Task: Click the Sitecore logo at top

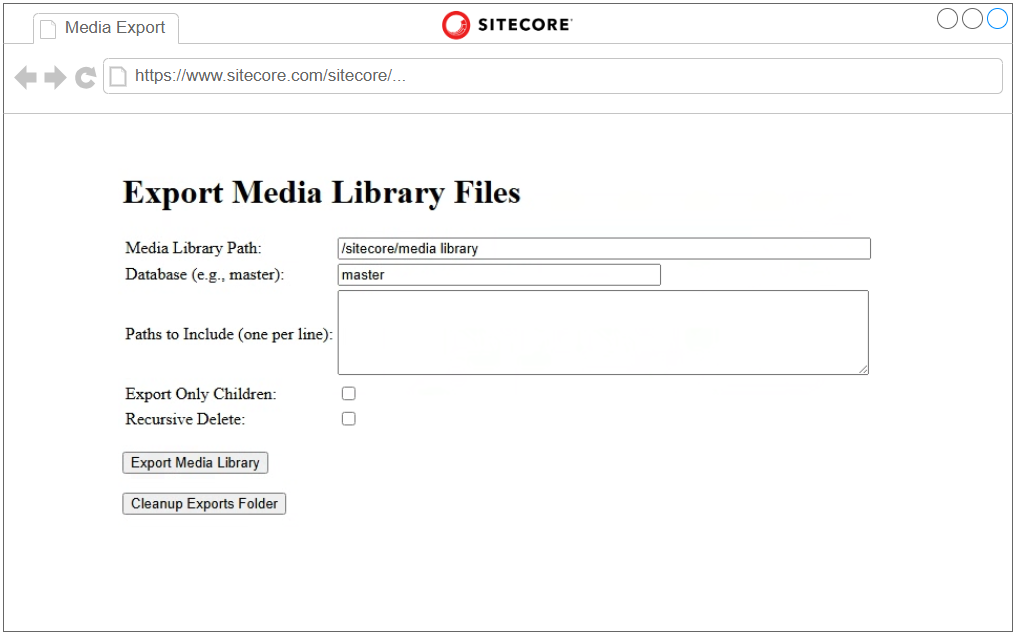Action: coord(507,25)
